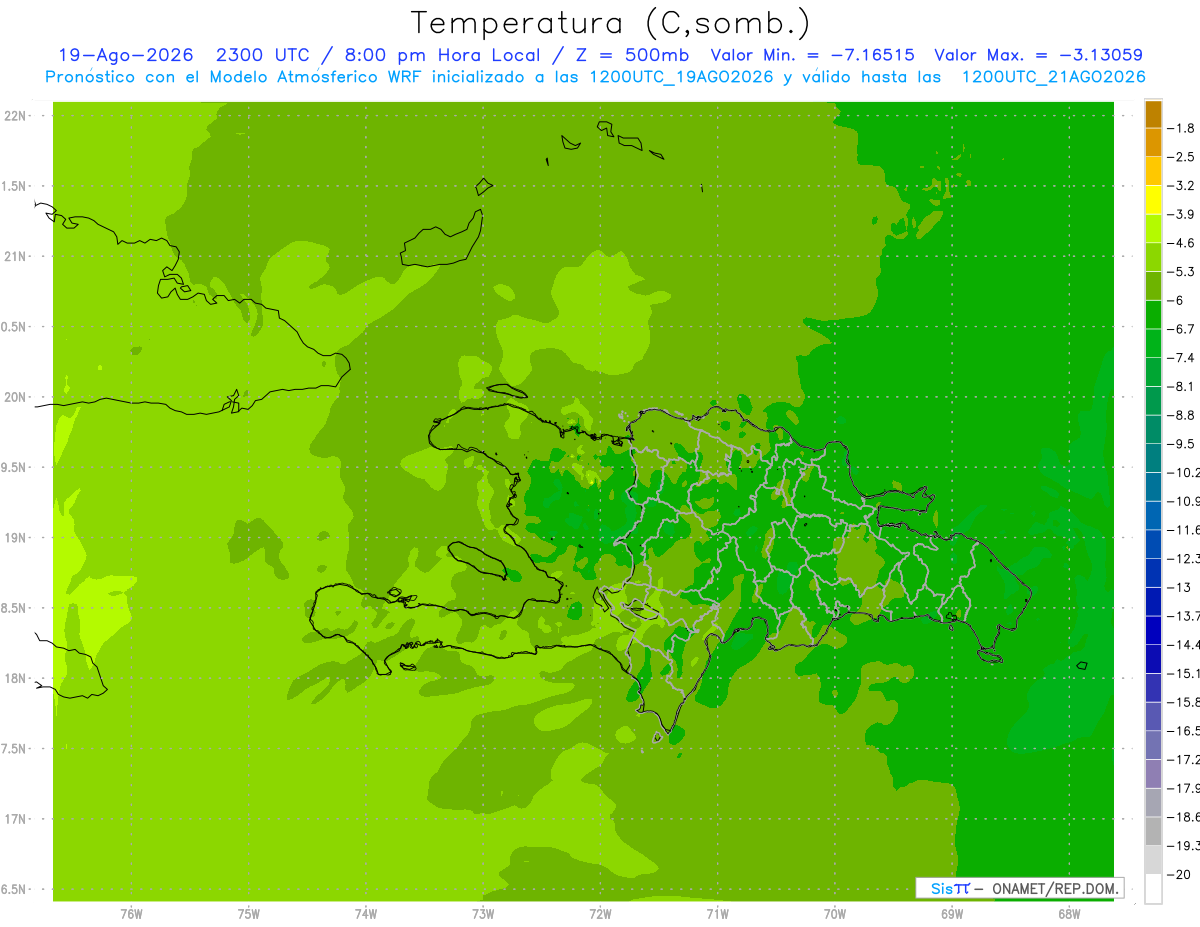Image resolution: width=1200 pixels, height=927 pixels.
Task: Click the '18N' latitude tick label
Action: pyautogui.click(x=17, y=678)
